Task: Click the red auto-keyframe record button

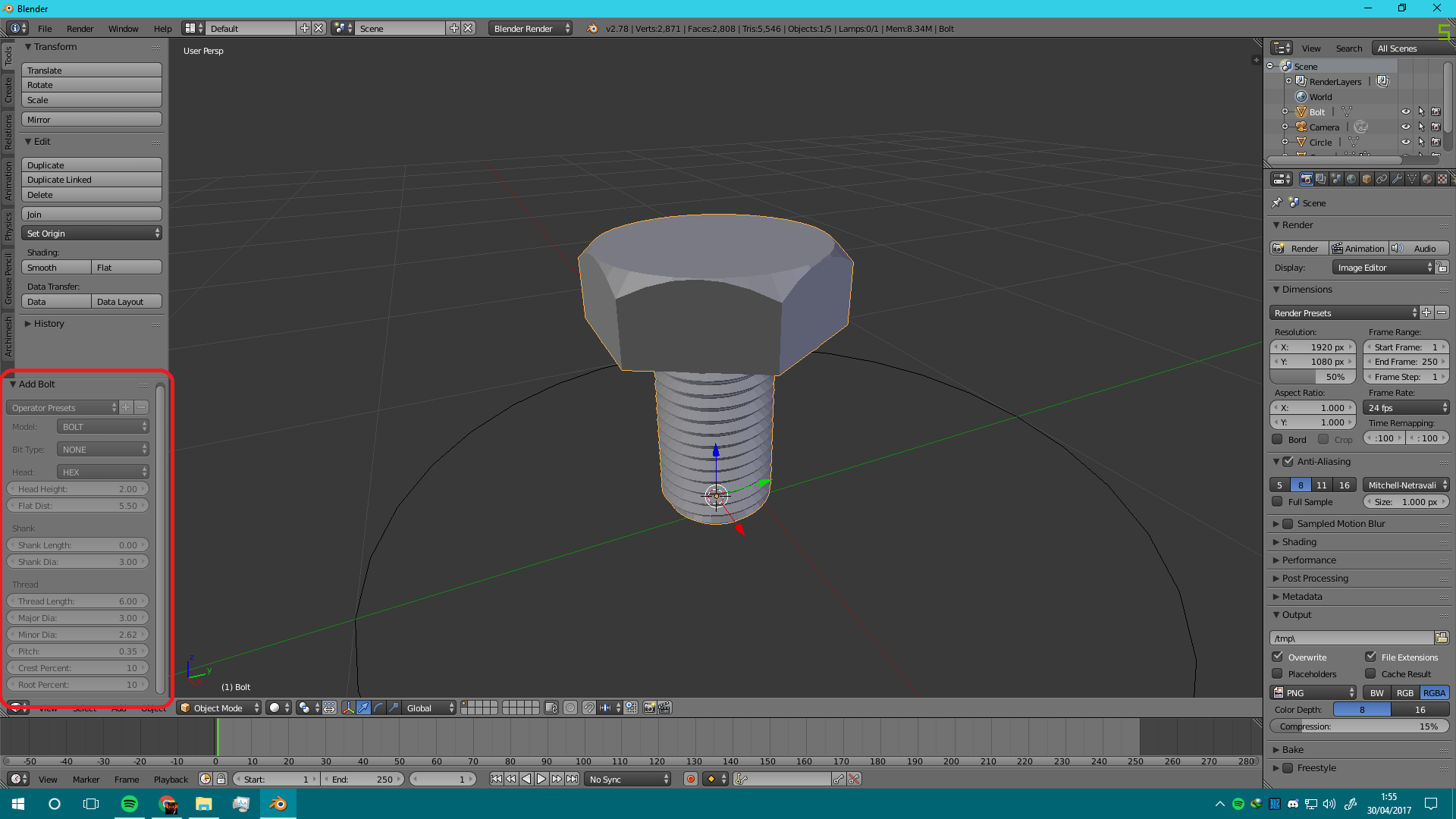Action: (x=690, y=779)
